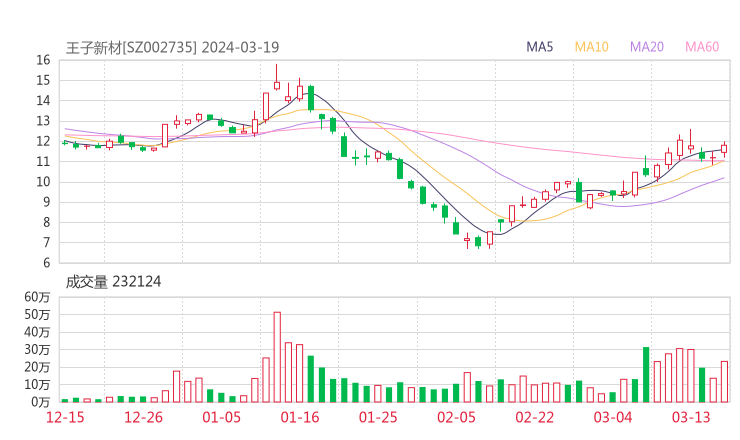Image resolution: width=740 pixels, height=440 pixels.
Task: Click the 30万 volume axis label
Action: coord(37,349)
